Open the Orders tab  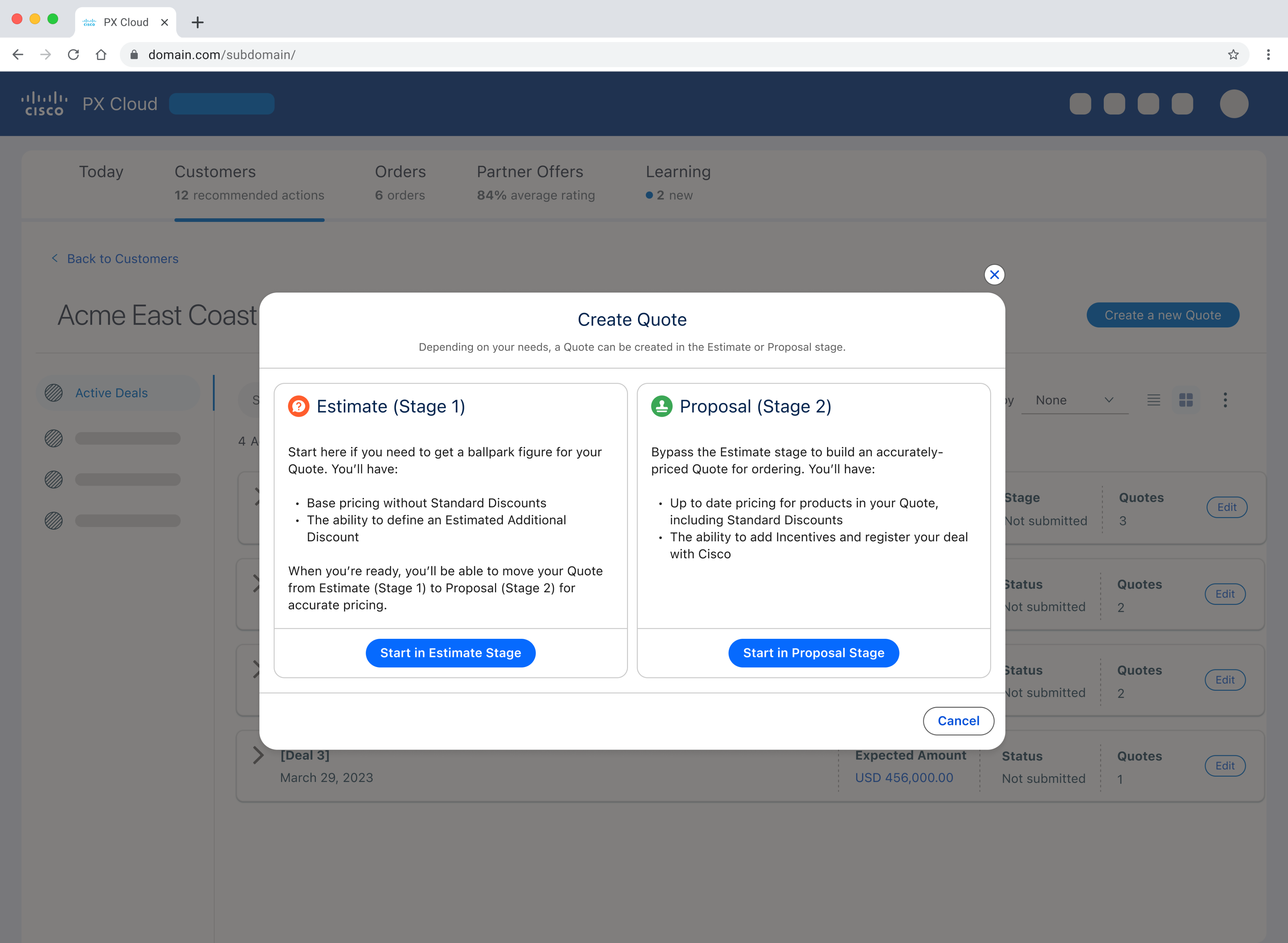coord(400,183)
